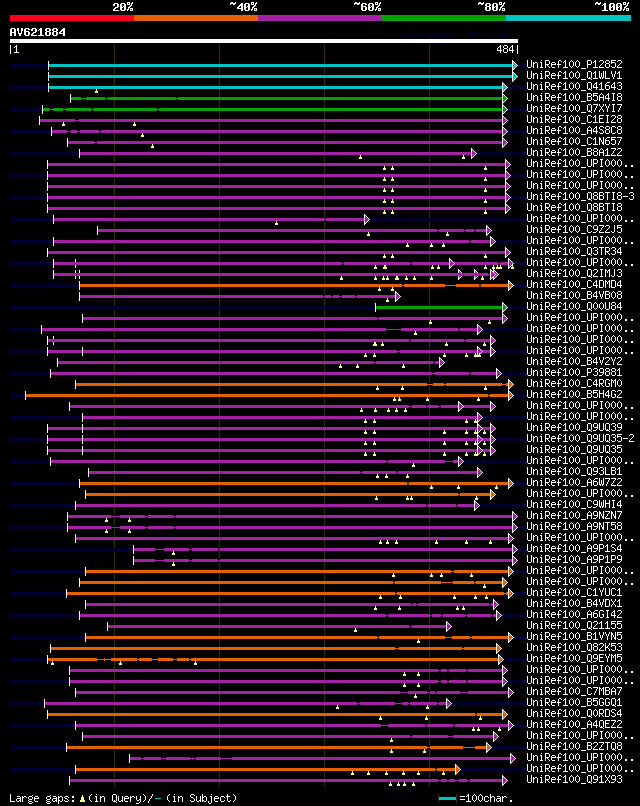Screen dimensions: 640x806
Task: Click the cyan 100char scale swatch
Action: (447, 799)
